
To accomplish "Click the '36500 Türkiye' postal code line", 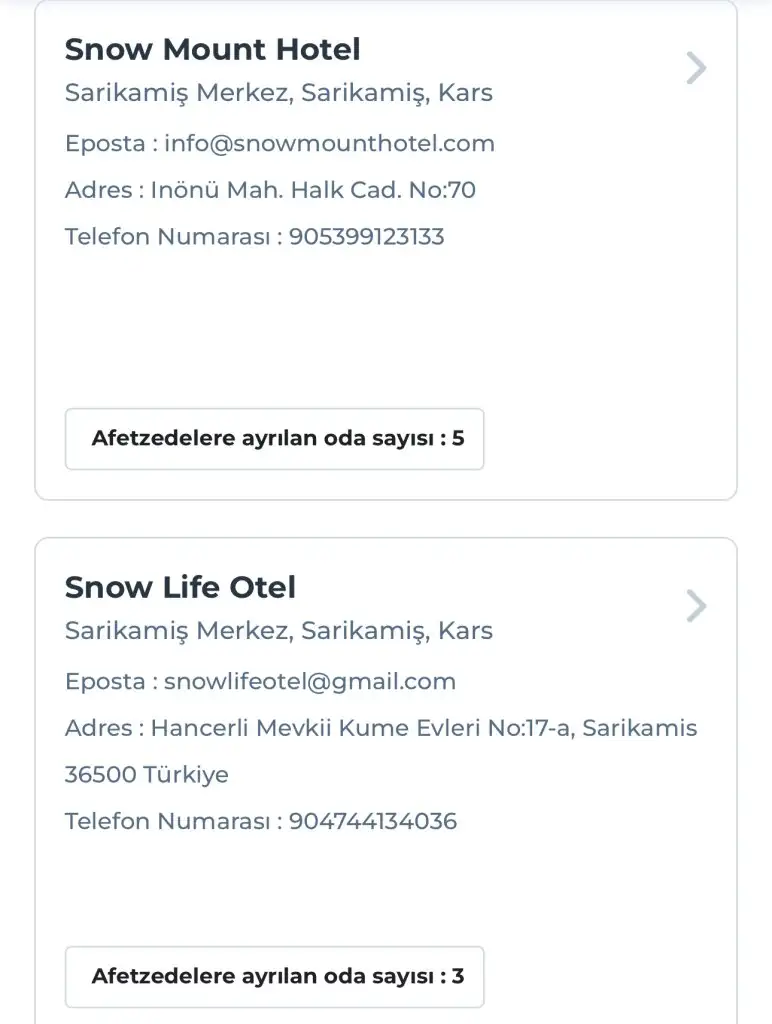I will click(146, 775).
